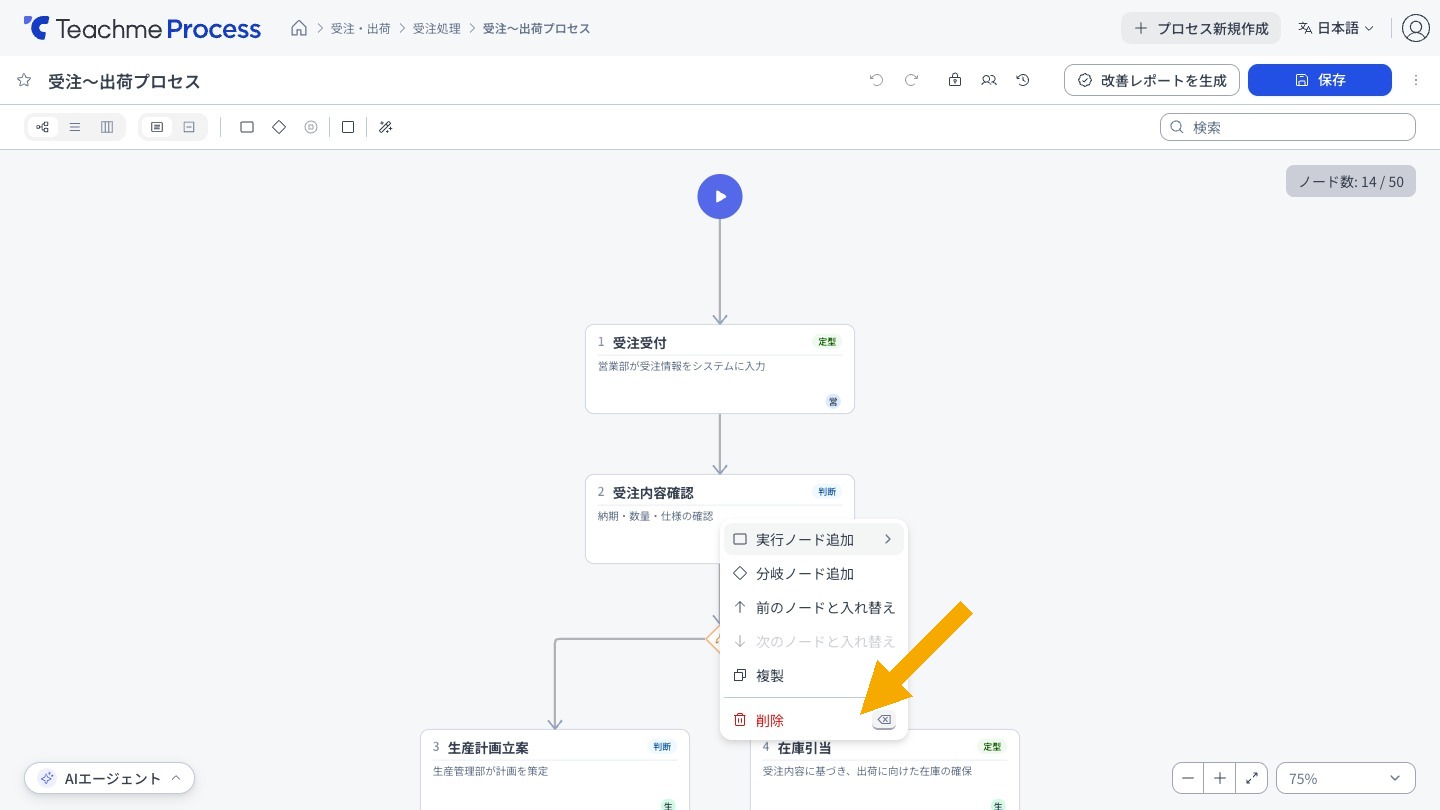1440x810 pixels.
Task: Open the members sharing icon
Action: (x=989, y=80)
